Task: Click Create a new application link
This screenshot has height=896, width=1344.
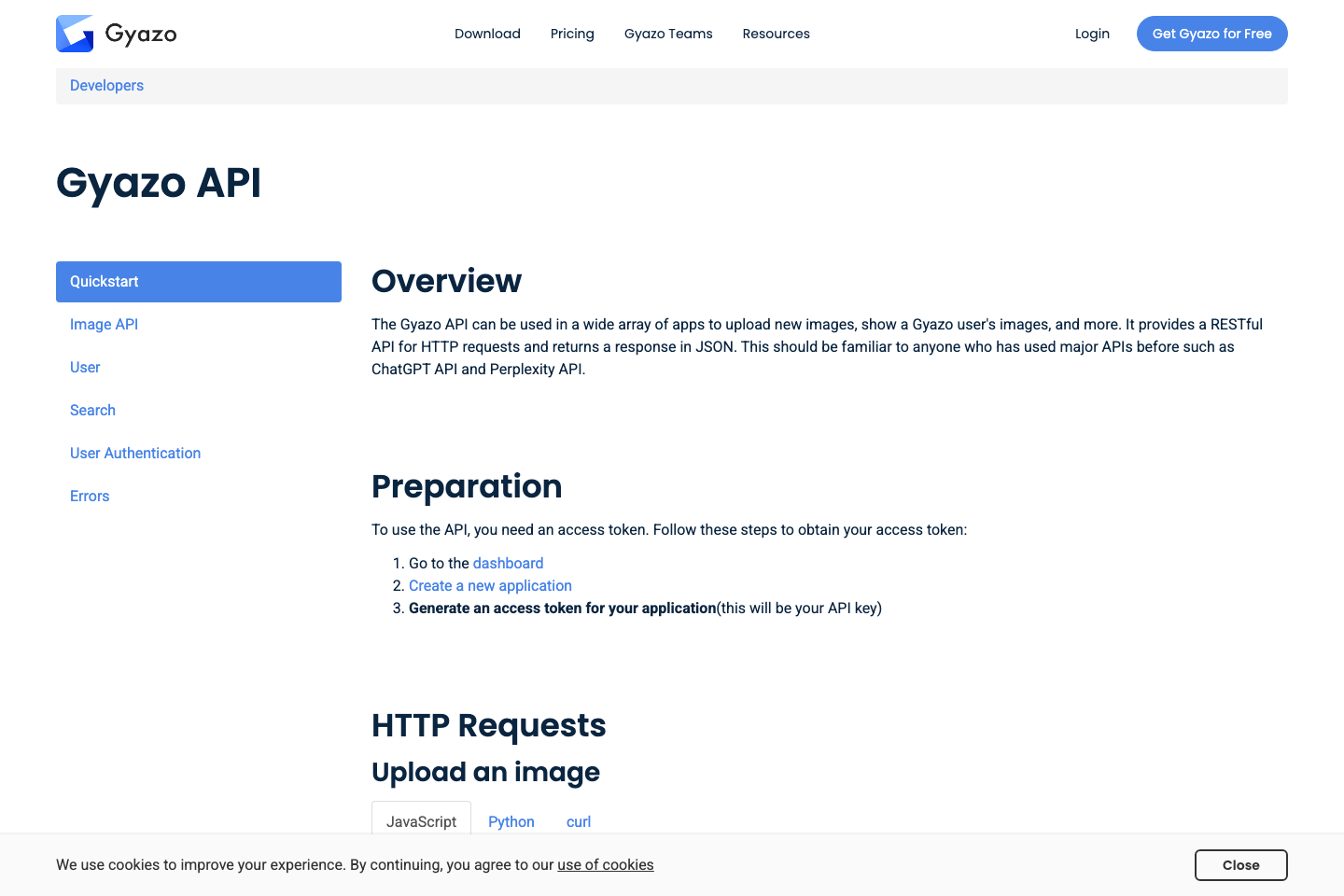Action: (x=490, y=585)
